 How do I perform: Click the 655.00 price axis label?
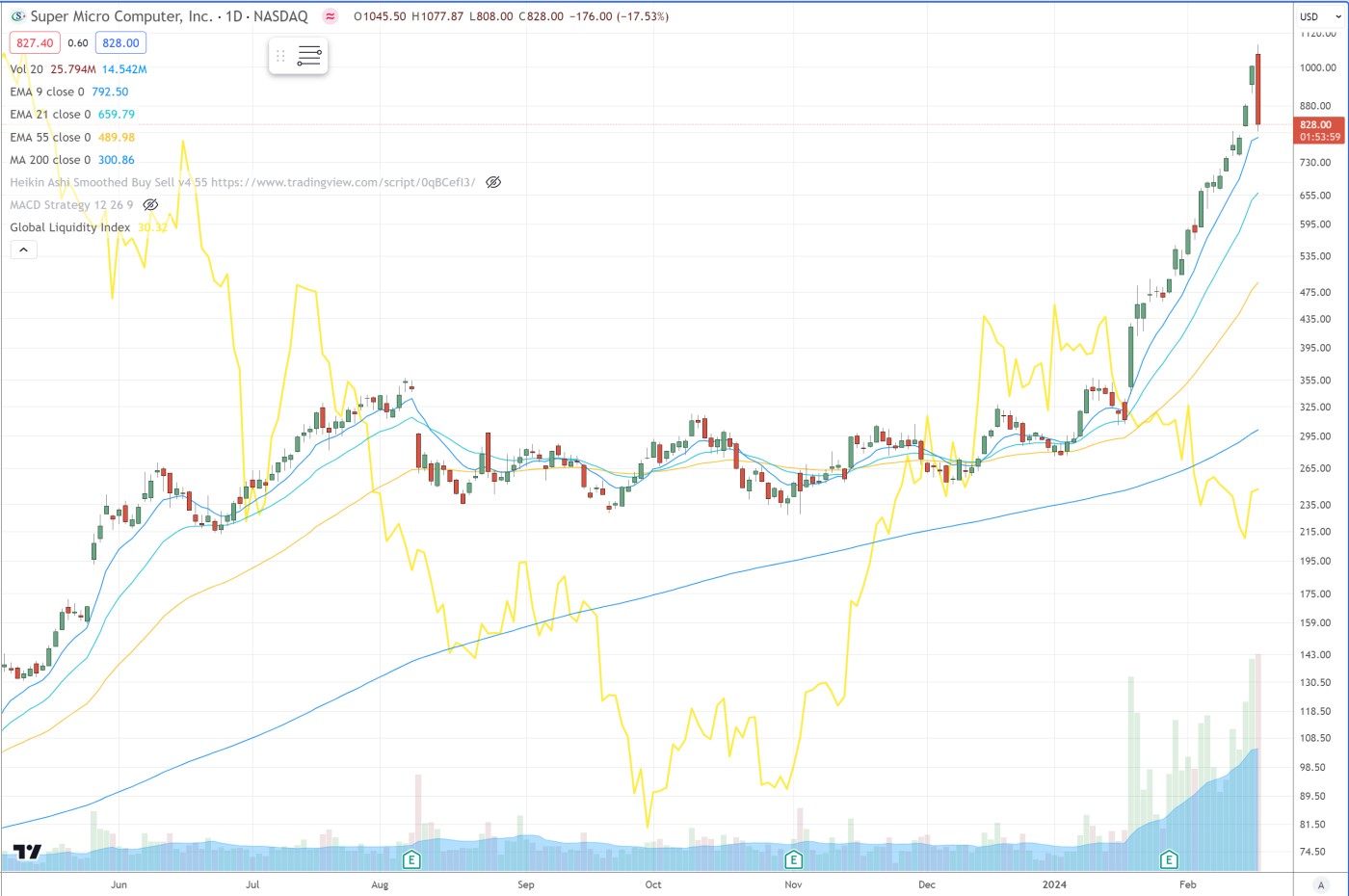click(x=1315, y=195)
